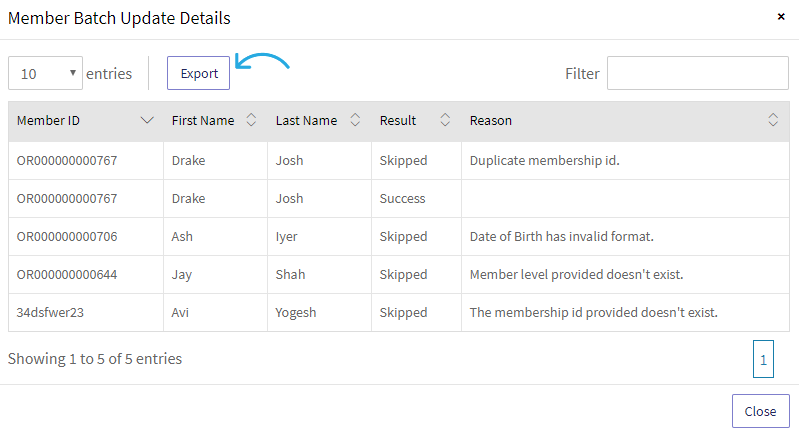Sort by First Name column
Viewport: 799px width, 433px height.
pyautogui.click(x=251, y=120)
